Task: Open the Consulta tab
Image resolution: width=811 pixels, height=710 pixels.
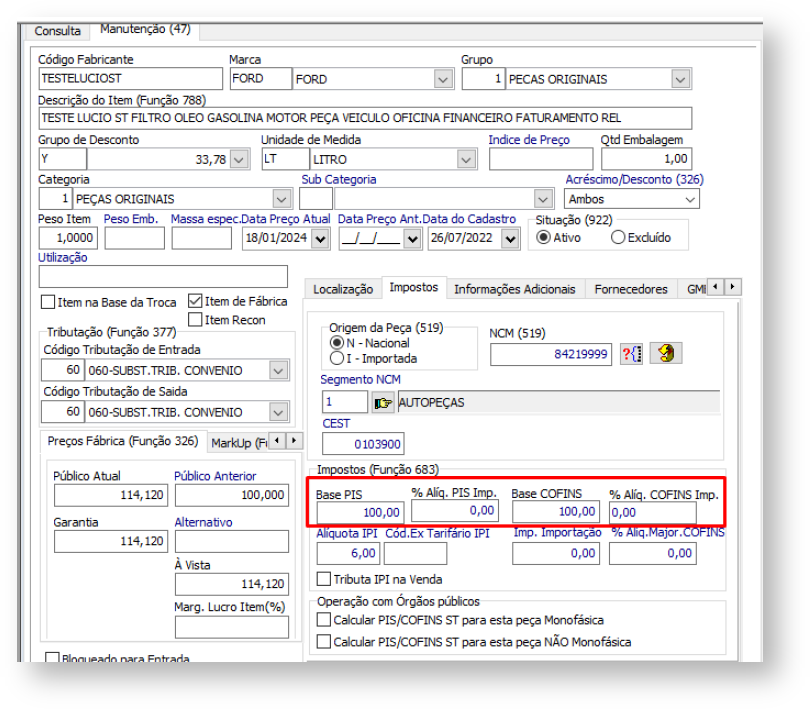Action: point(58,31)
